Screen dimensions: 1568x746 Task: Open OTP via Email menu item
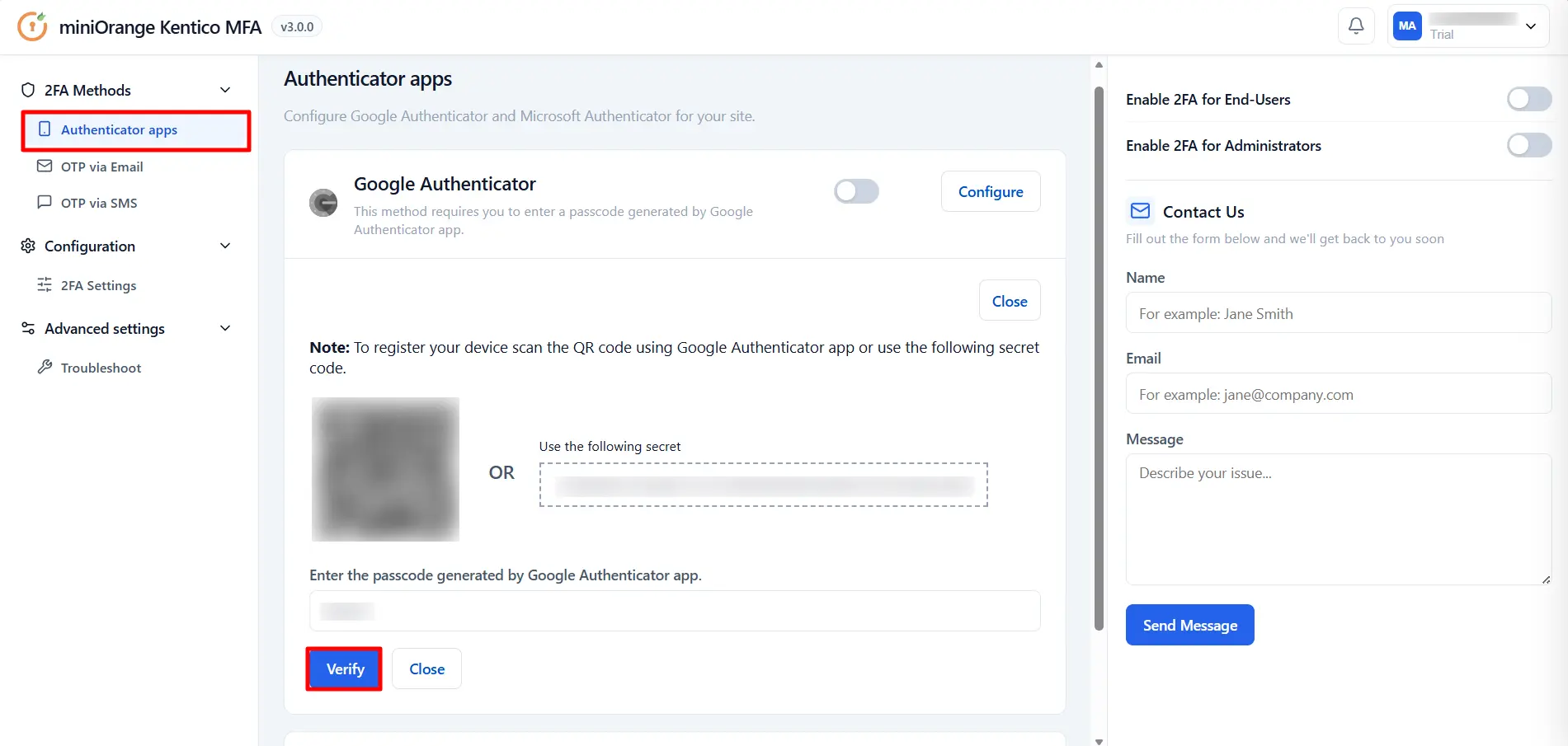pyautogui.click(x=101, y=167)
